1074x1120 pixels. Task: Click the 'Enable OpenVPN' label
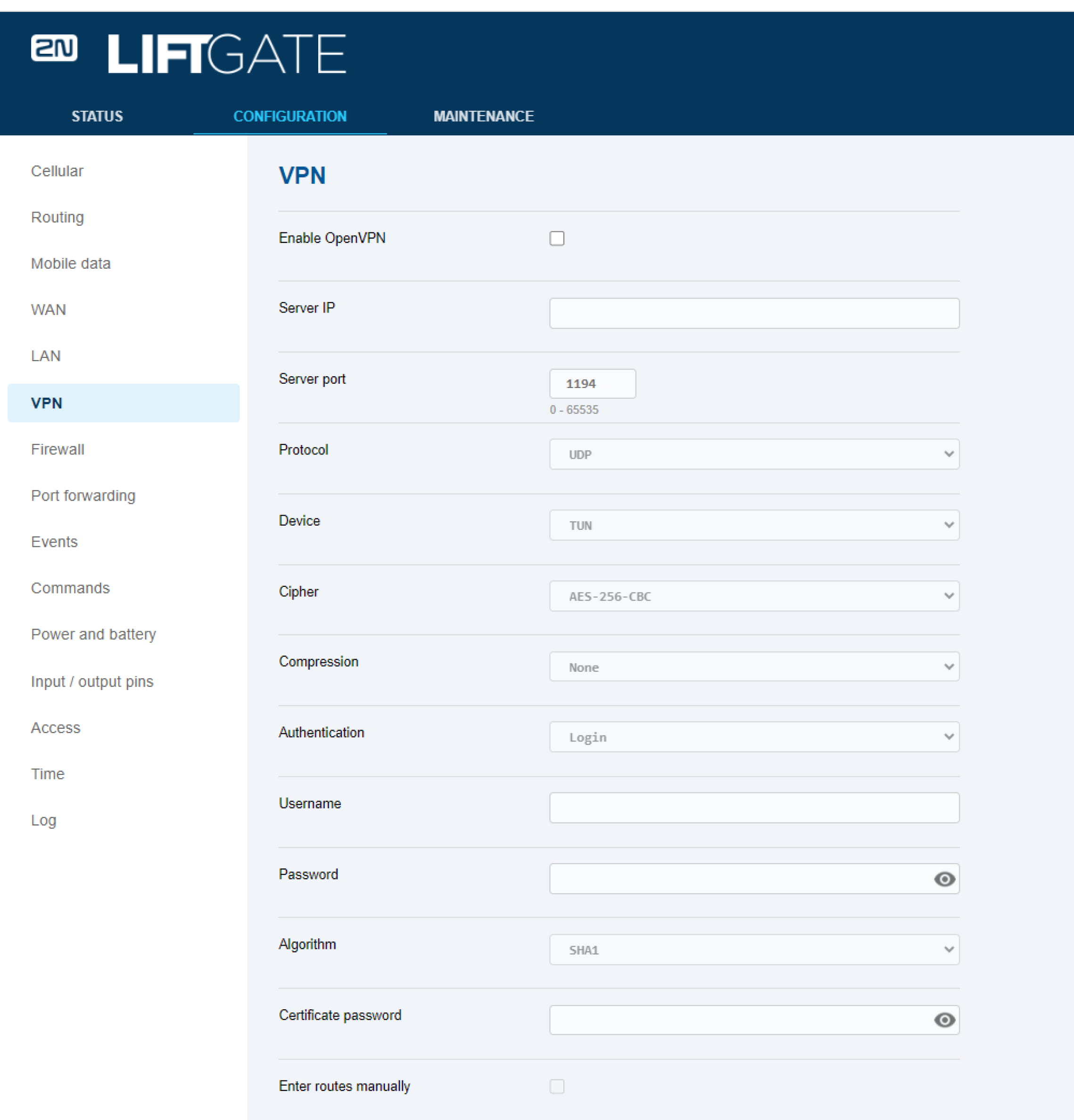tap(331, 239)
